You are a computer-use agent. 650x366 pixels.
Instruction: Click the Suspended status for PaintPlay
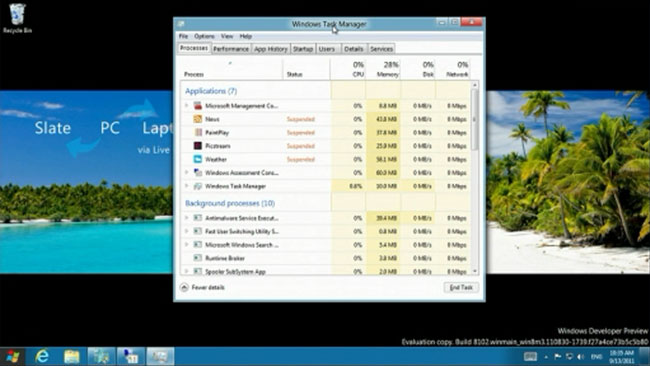[x=301, y=133]
